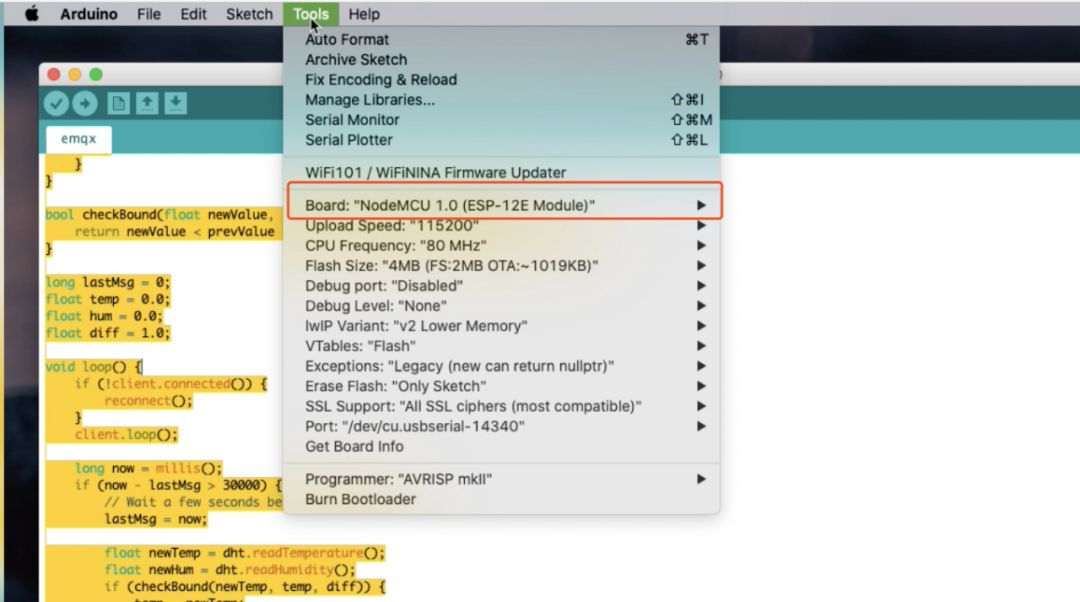This screenshot has height=602, width=1080.
Task: Click the Verify checkmark toolbar icon
Action: pos(56,103)
